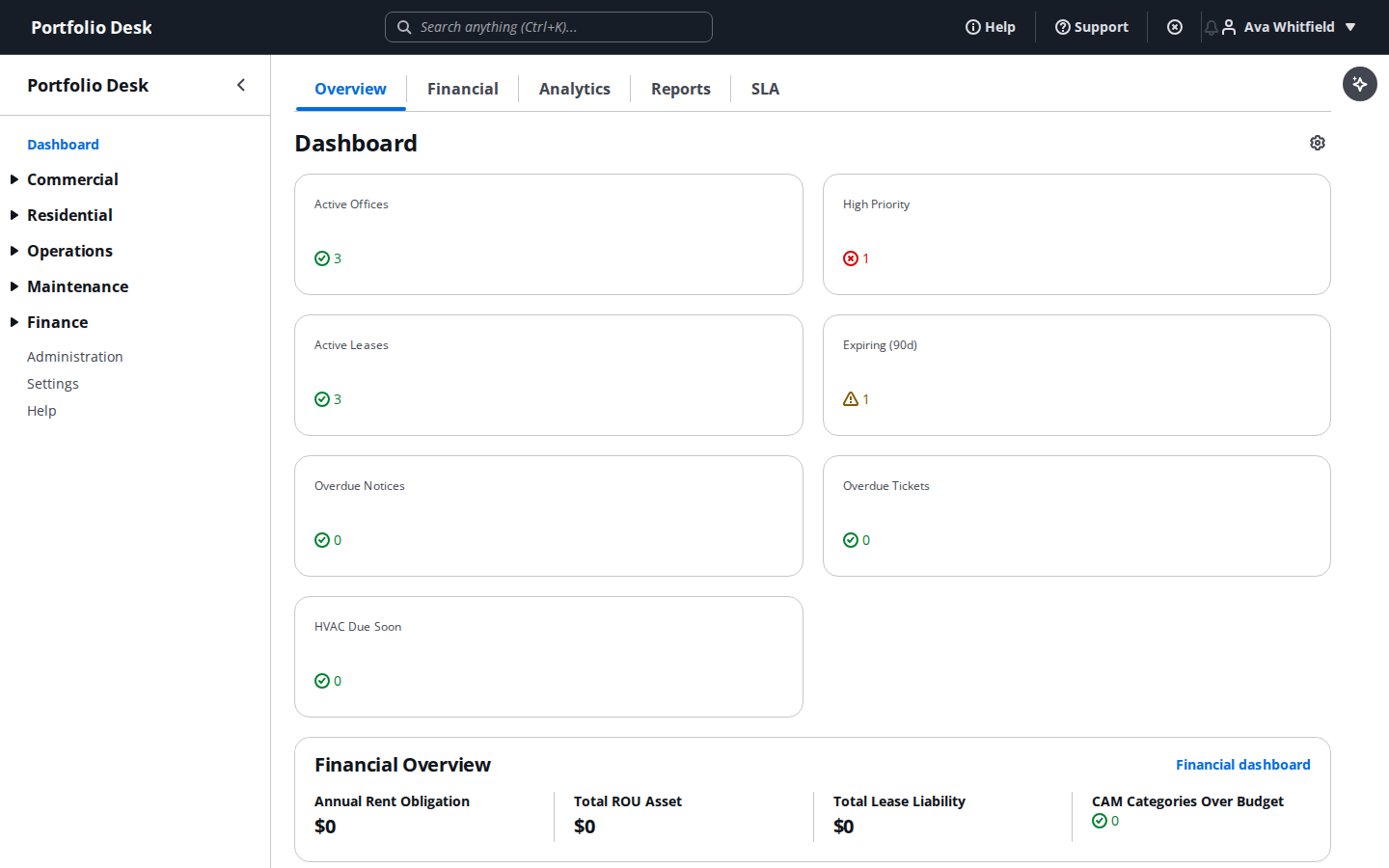The image size is (1389, 868).
Task: Open the Active Leases card
Action: click(x=549, y=375)
